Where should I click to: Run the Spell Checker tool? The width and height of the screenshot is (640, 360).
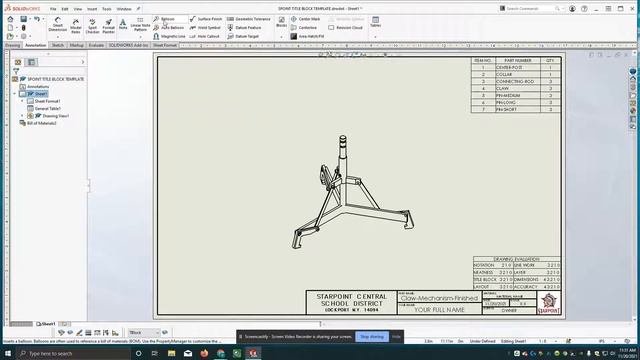tap(92, 26)
